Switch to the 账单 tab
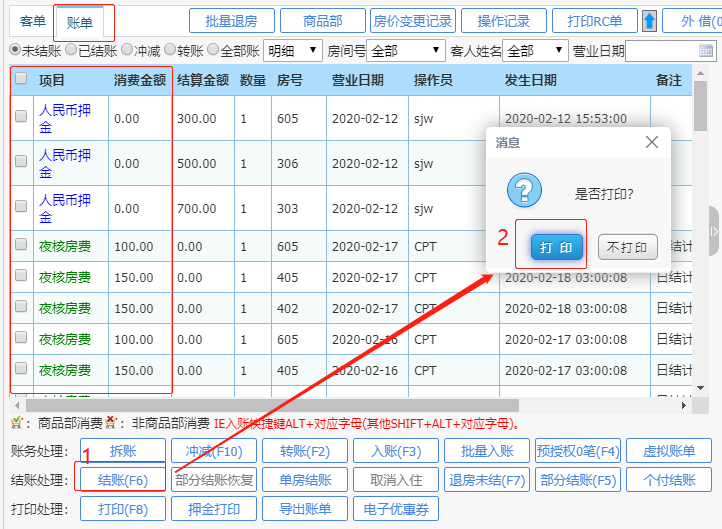Image resolution: width=722 pixels, height=529 pixels. (79, 23)
